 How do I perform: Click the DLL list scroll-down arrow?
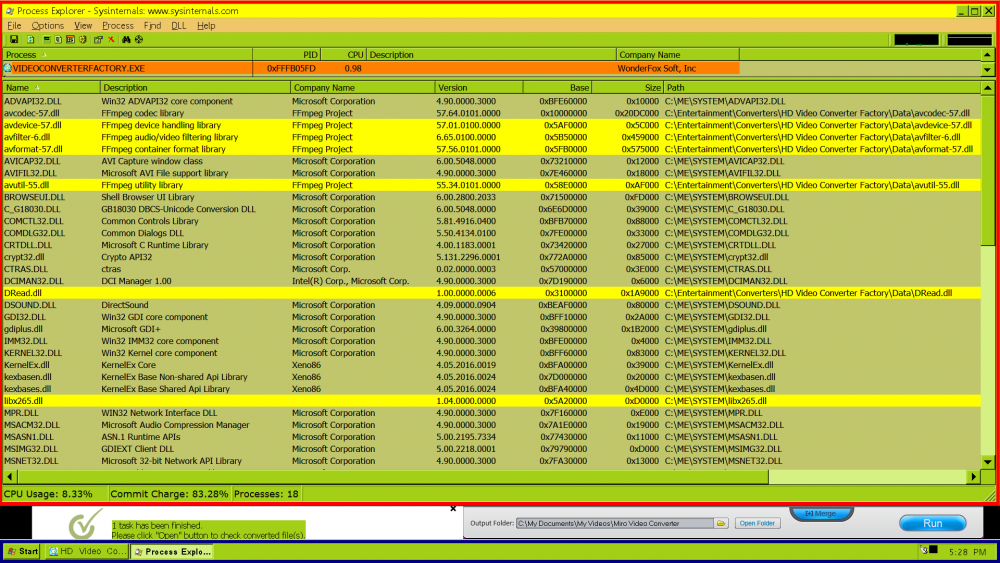[988, 478]
